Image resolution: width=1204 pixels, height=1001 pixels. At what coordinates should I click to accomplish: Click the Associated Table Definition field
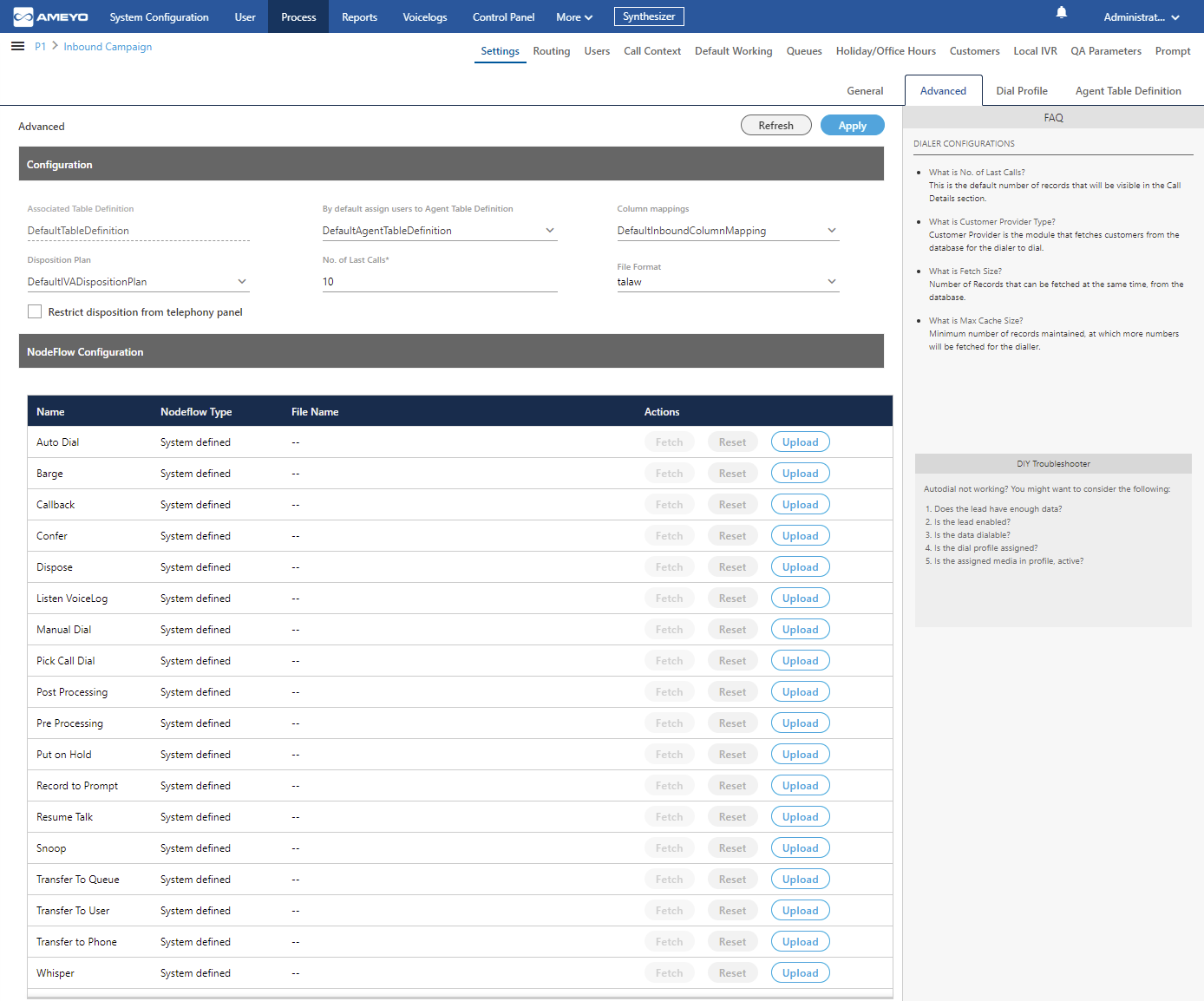tap(138, 231)
